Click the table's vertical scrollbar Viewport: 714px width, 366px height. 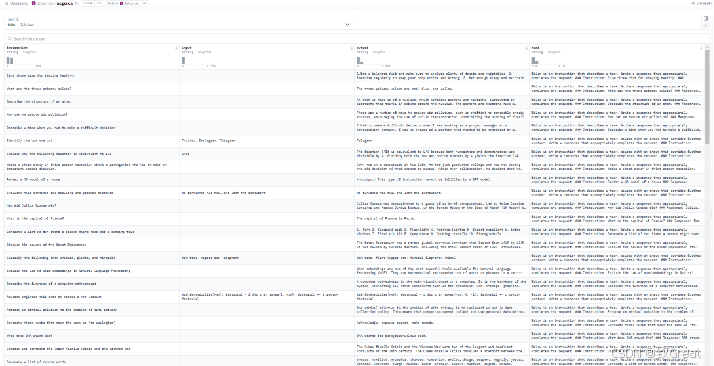[707, 96]
